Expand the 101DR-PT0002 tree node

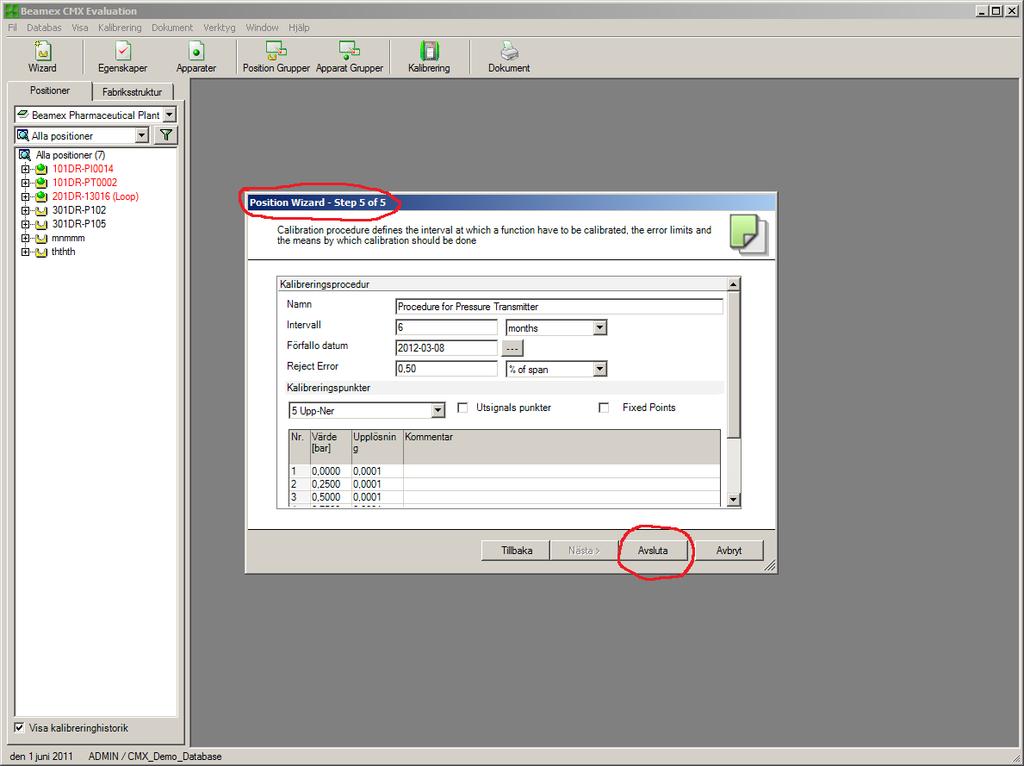coord(25,182)
